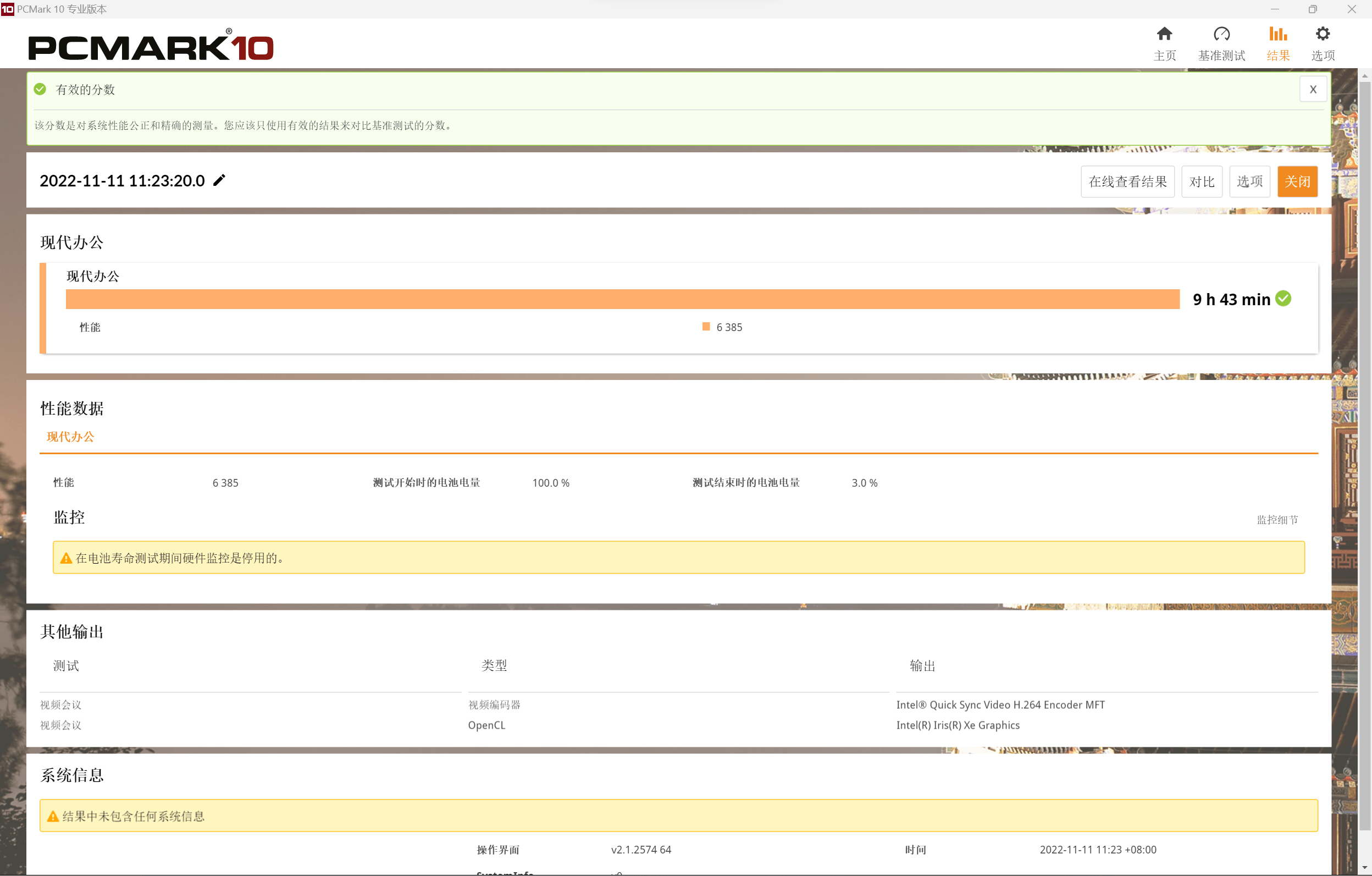Click the 结果 bar-chart icon
Viewport: 1372px width, 876px height.
(x=1277, y=34)
